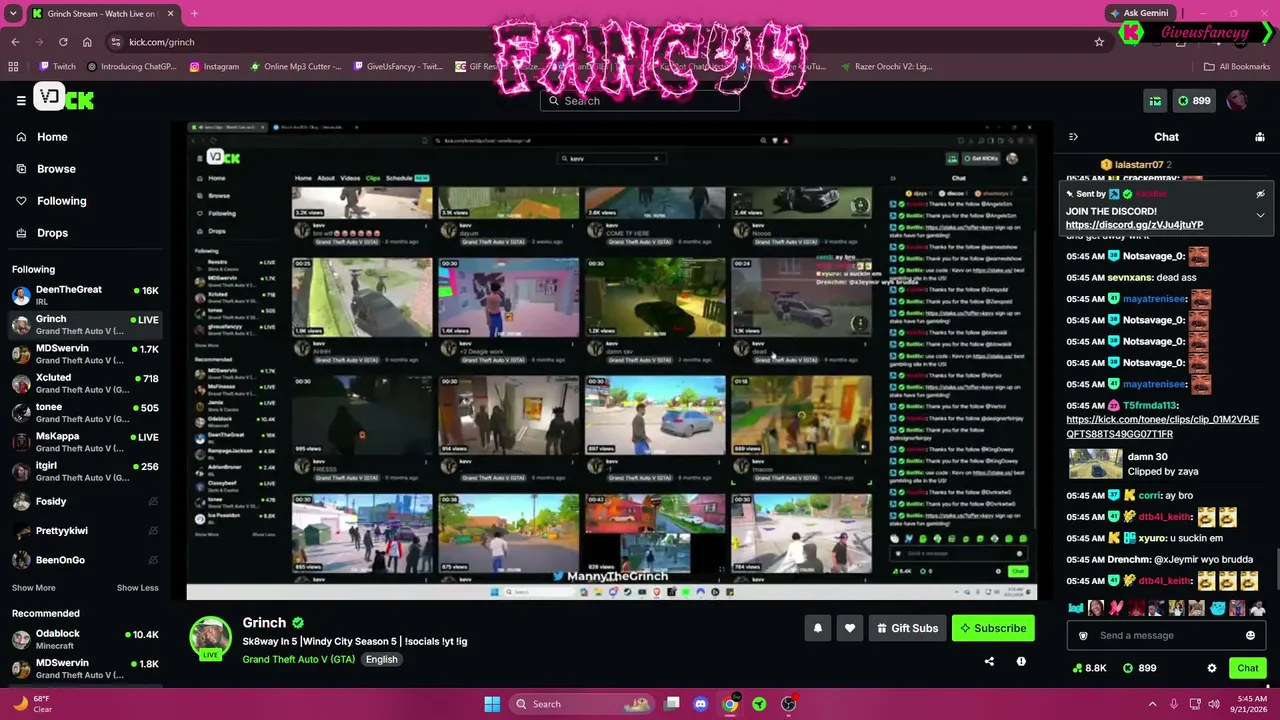
Task: Open the Kick hamburger sidebar menu
Action: [21, 100]
